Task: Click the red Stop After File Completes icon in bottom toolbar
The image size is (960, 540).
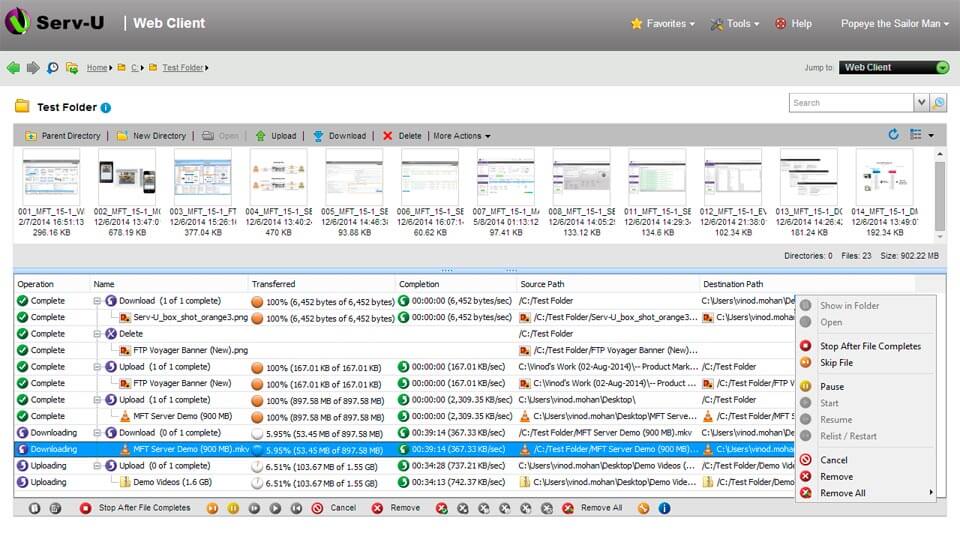Action: coord(85,508)
